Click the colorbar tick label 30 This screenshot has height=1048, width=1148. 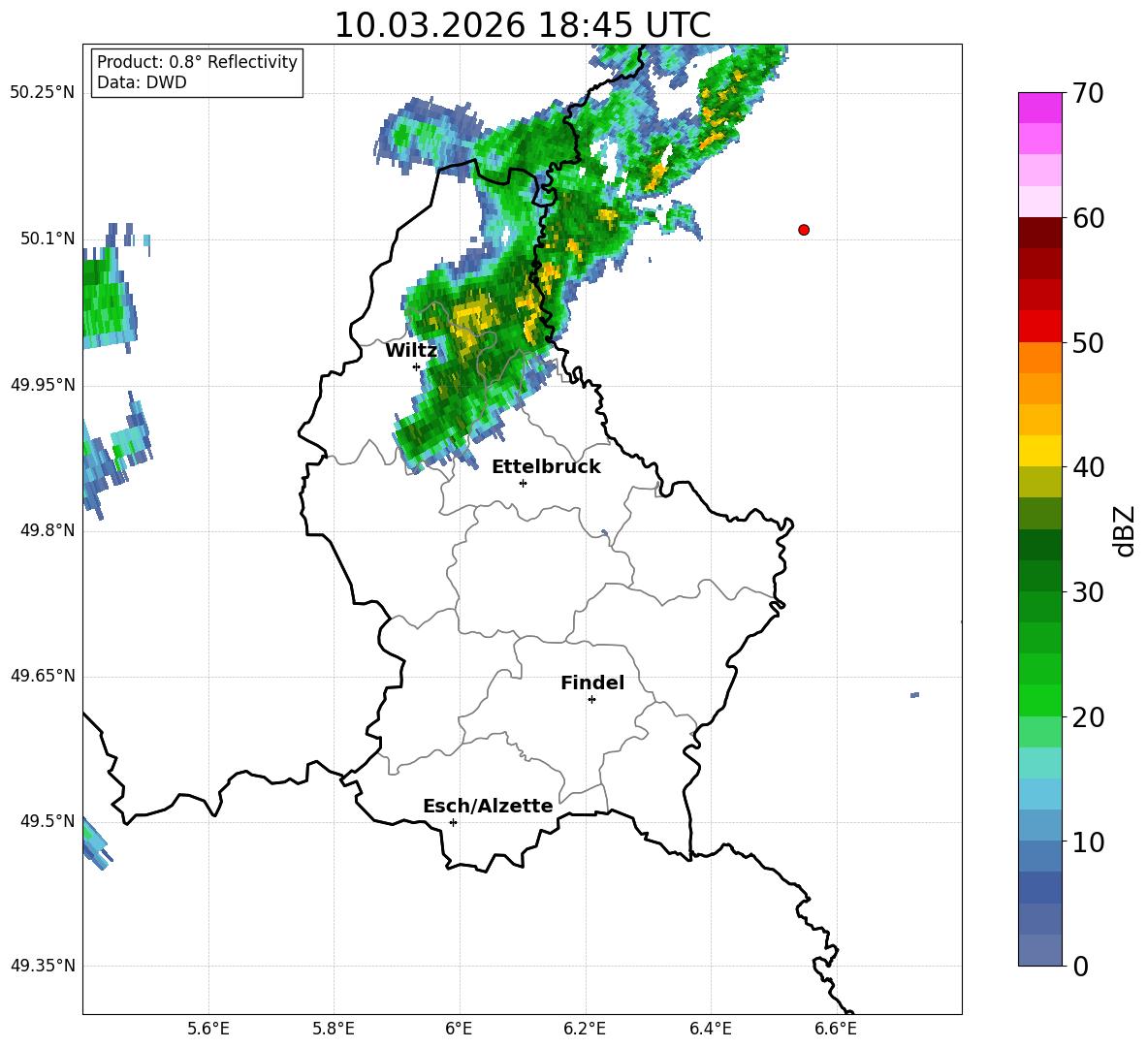(1088, 592)
